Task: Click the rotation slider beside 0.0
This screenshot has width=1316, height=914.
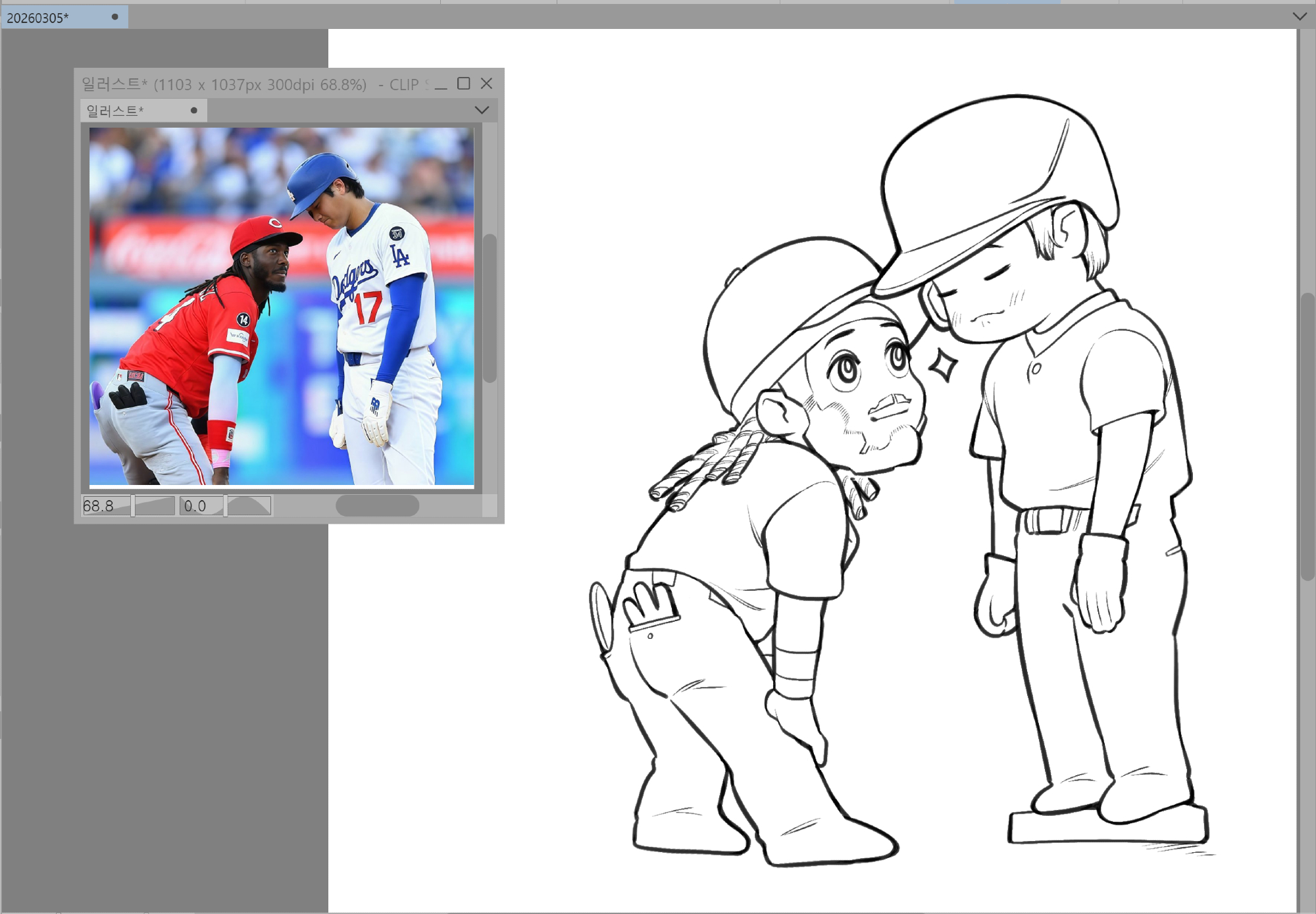Action: pos(249,506)
